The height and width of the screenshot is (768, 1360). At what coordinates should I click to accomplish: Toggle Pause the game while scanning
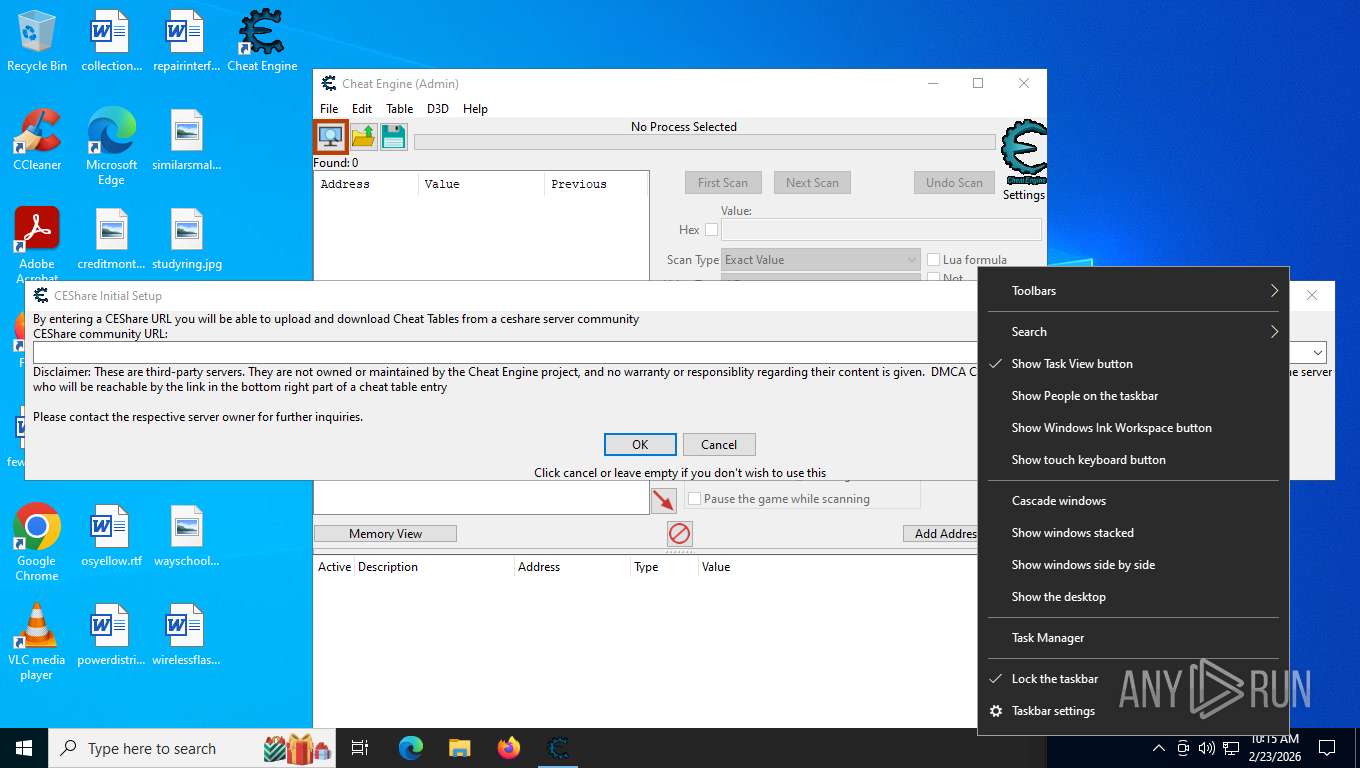point(694,499)
